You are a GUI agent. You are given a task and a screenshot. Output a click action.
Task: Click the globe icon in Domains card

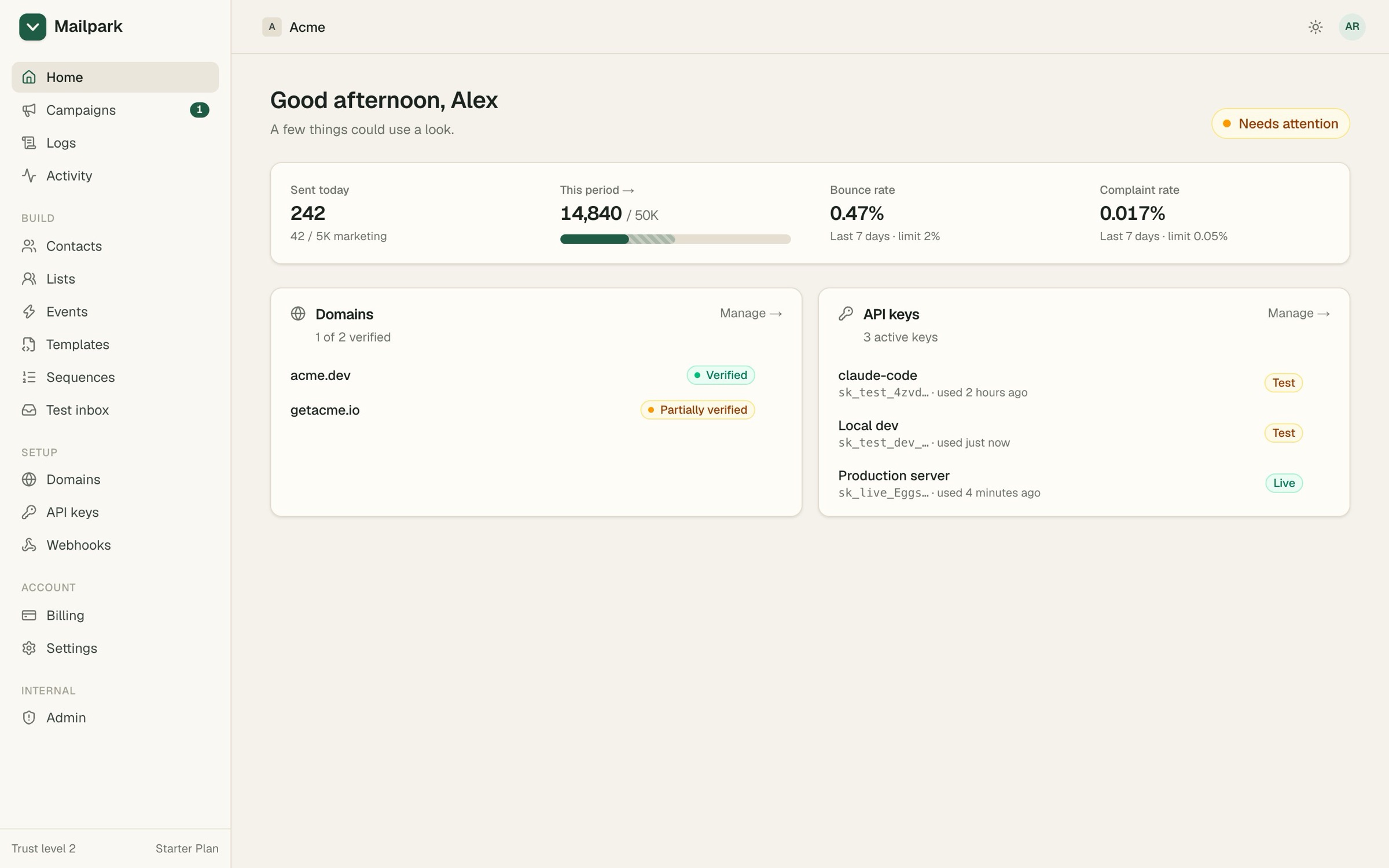pos(298,314)
